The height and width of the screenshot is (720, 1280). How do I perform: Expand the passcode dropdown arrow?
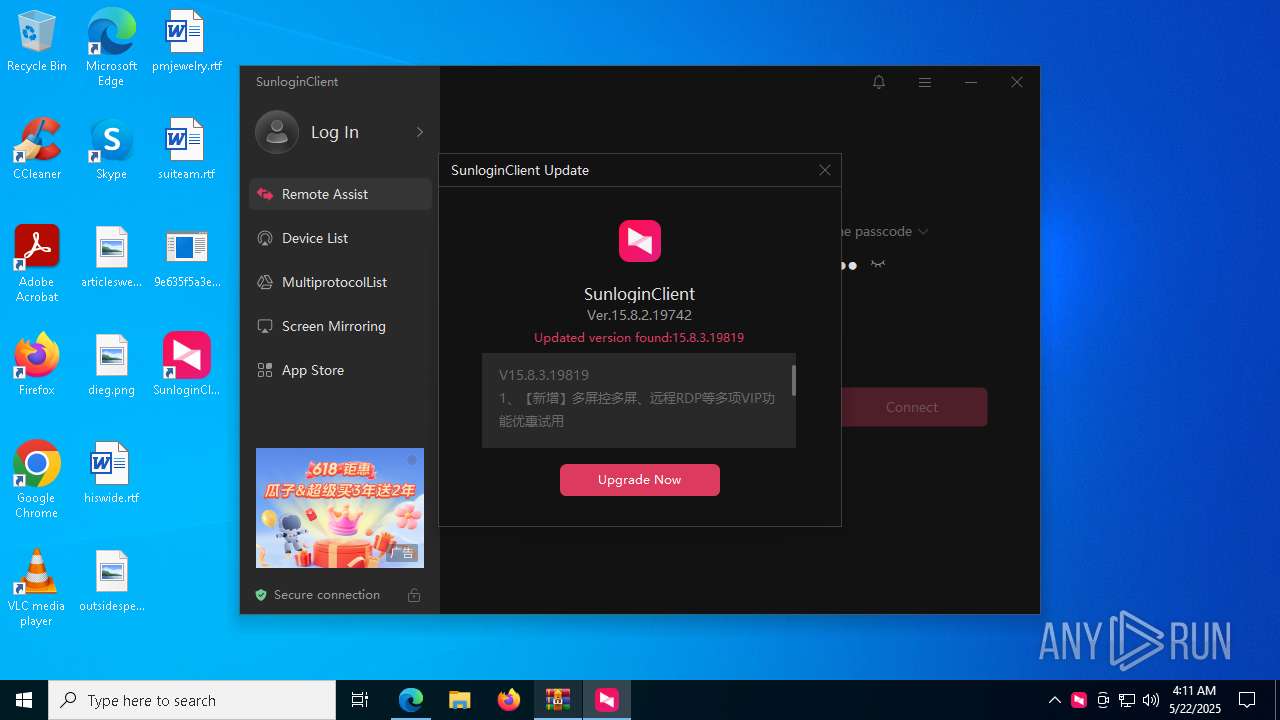coord(923,231)
